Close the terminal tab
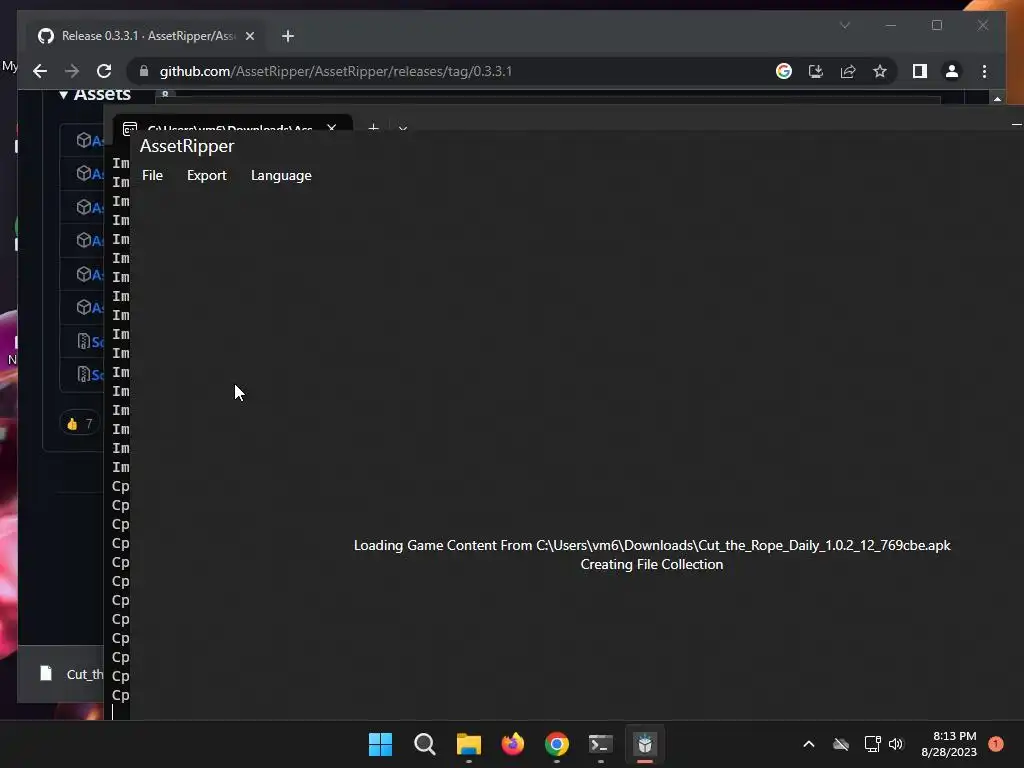The height and width of the screenshot is (768, 1024). pyautogui.click(x=332, y=127)
